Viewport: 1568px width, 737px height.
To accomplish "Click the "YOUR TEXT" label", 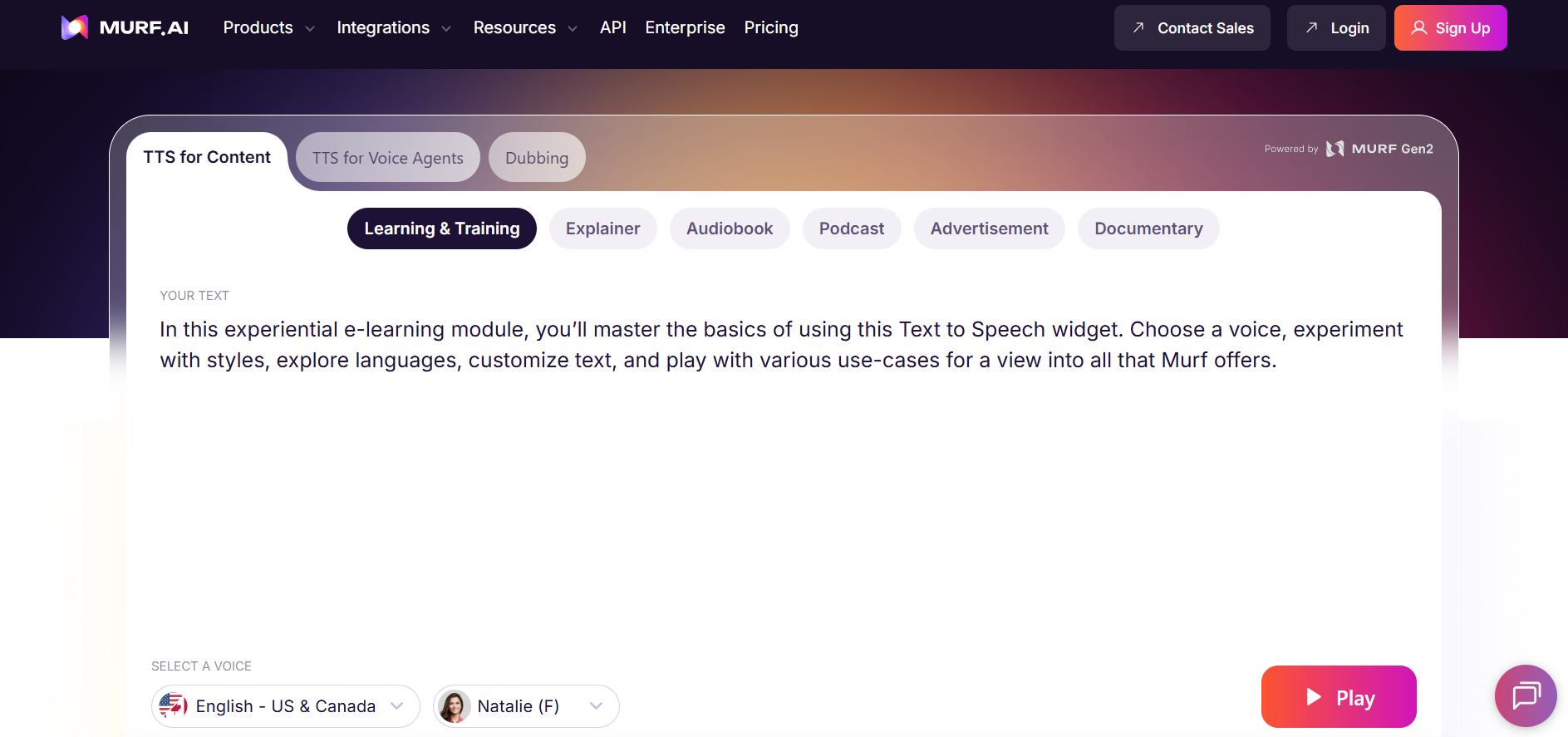I will point(194,296).
